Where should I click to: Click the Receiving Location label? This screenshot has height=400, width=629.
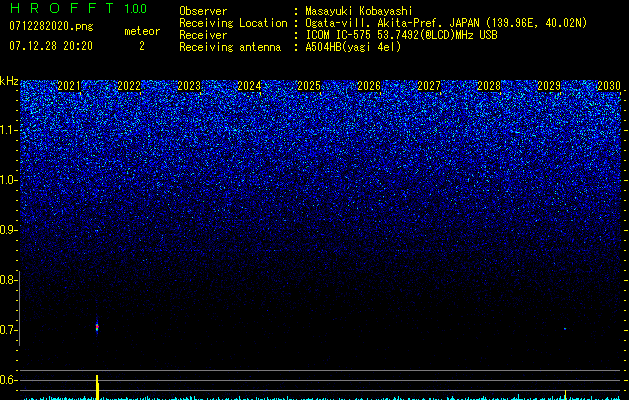pyautogui.click(x=233, y=23)
